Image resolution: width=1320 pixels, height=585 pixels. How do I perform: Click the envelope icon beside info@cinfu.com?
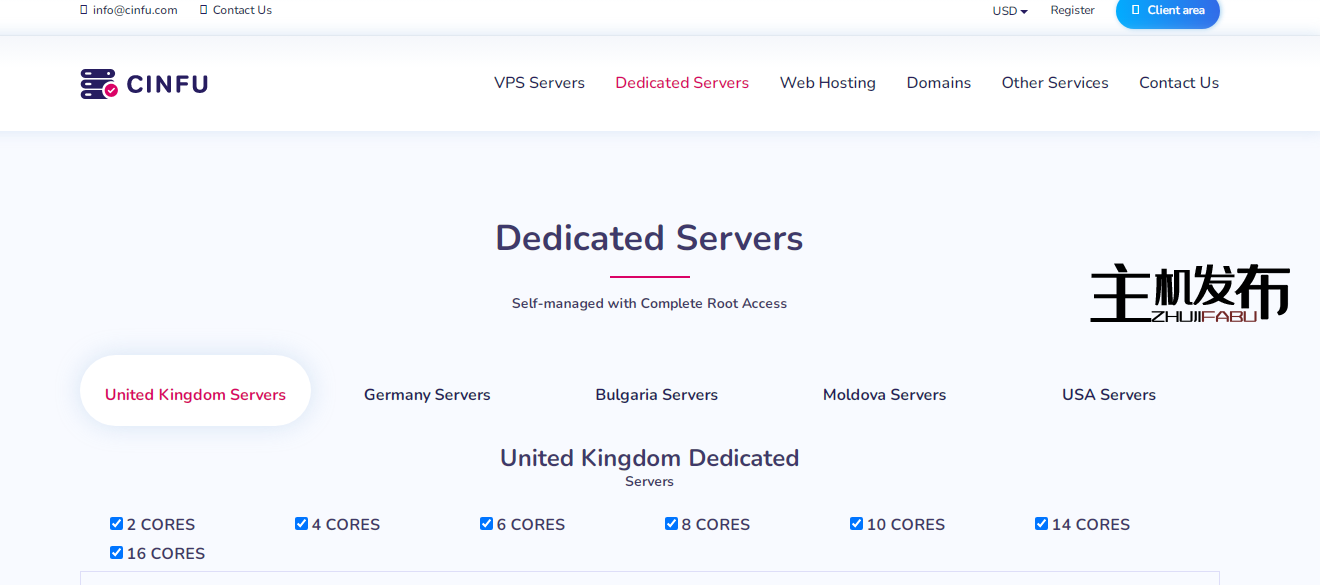84,10
